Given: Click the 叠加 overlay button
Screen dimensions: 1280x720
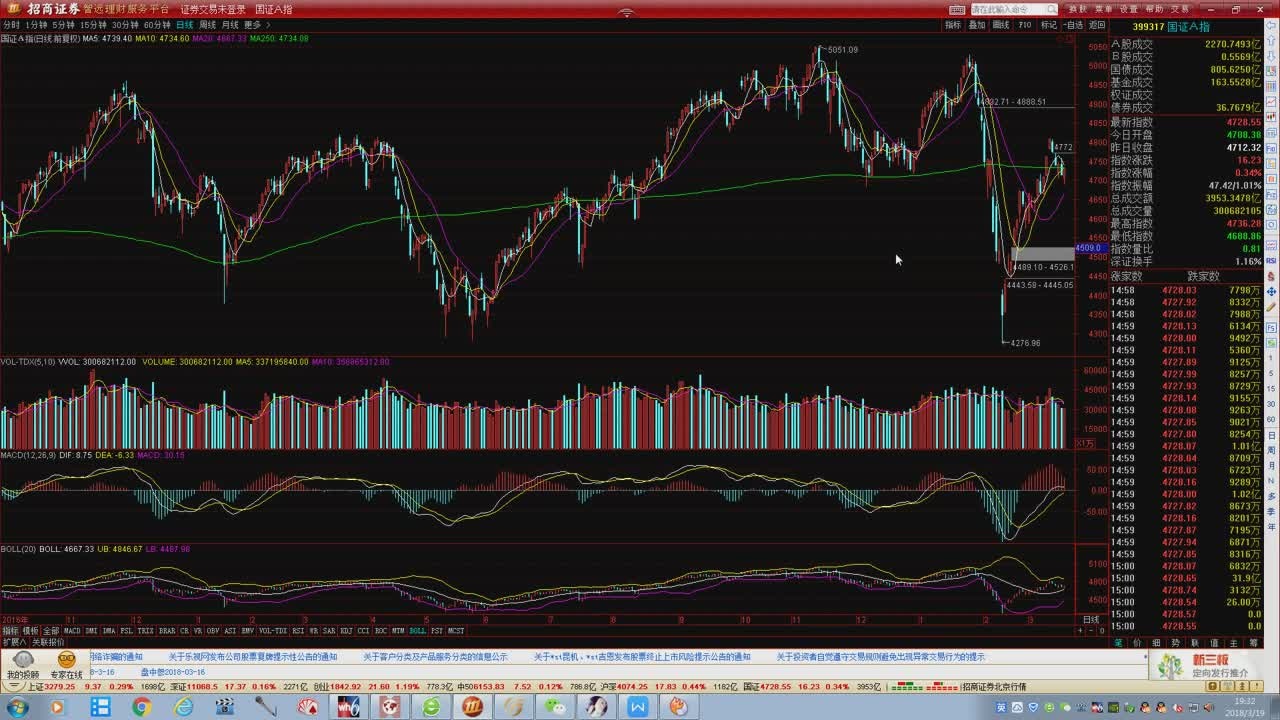Looking at the screenshot, I should [977, 25].
